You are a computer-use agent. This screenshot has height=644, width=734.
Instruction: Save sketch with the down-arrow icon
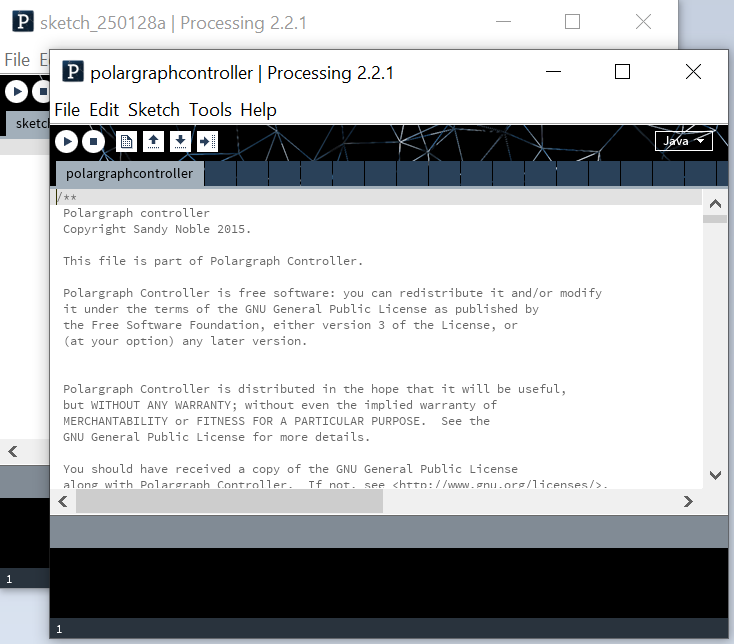(x=180, y=141)
